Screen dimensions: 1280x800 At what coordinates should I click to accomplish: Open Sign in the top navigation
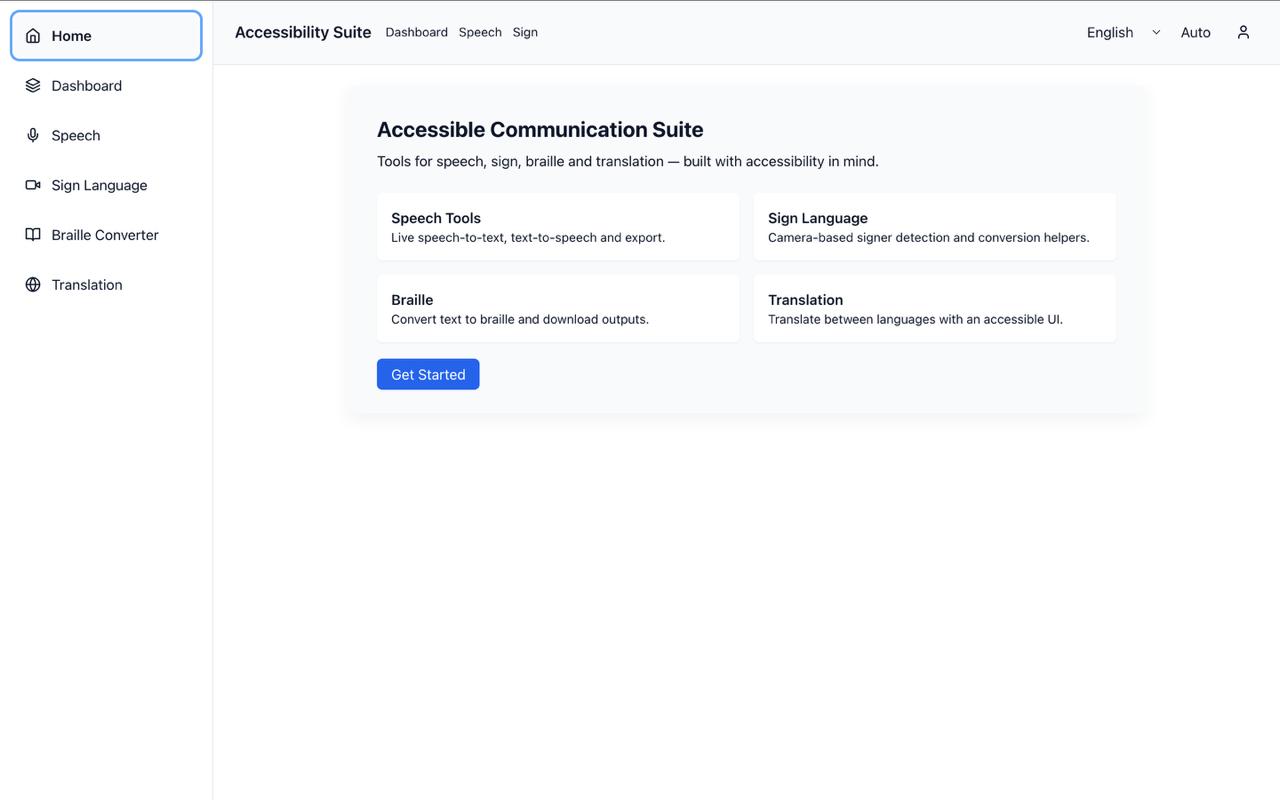pyautogui.click(x=525, y=32)
